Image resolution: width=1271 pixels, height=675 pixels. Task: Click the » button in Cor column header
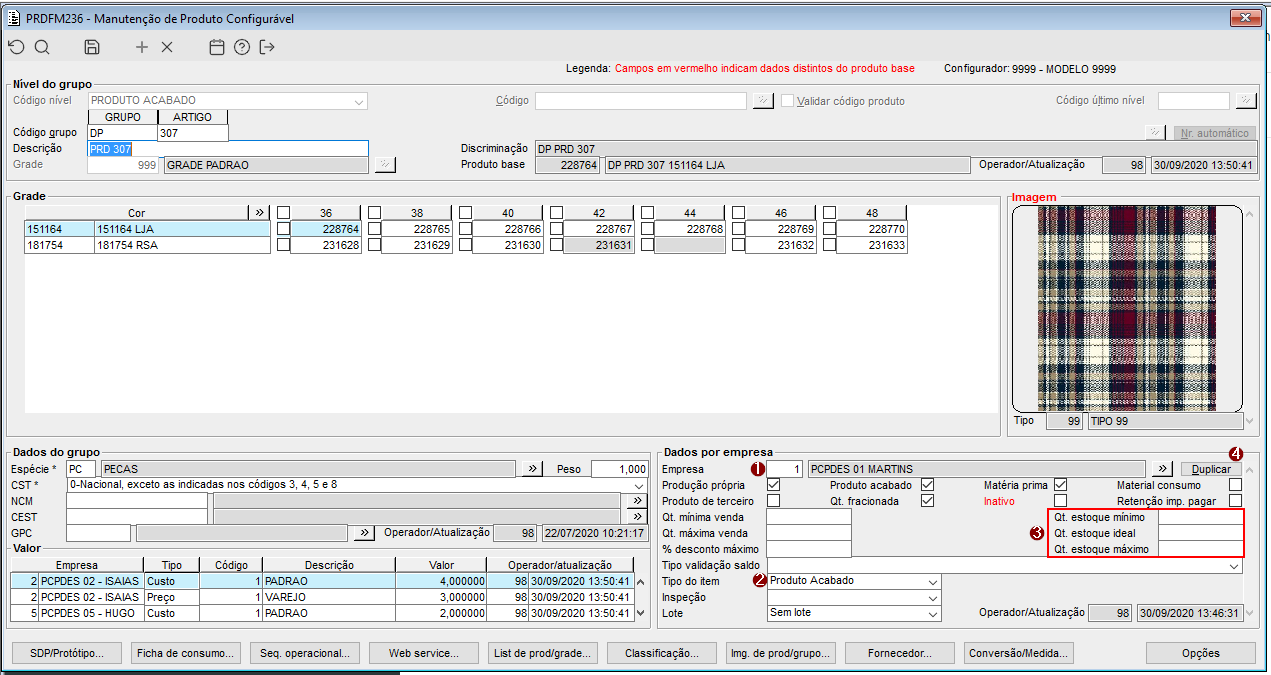(x=260, y=212)
